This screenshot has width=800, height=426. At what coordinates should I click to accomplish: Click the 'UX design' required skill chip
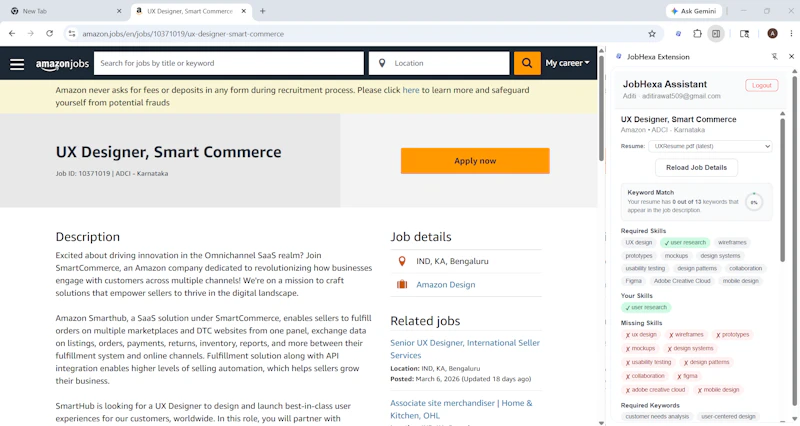coord(638,242)
